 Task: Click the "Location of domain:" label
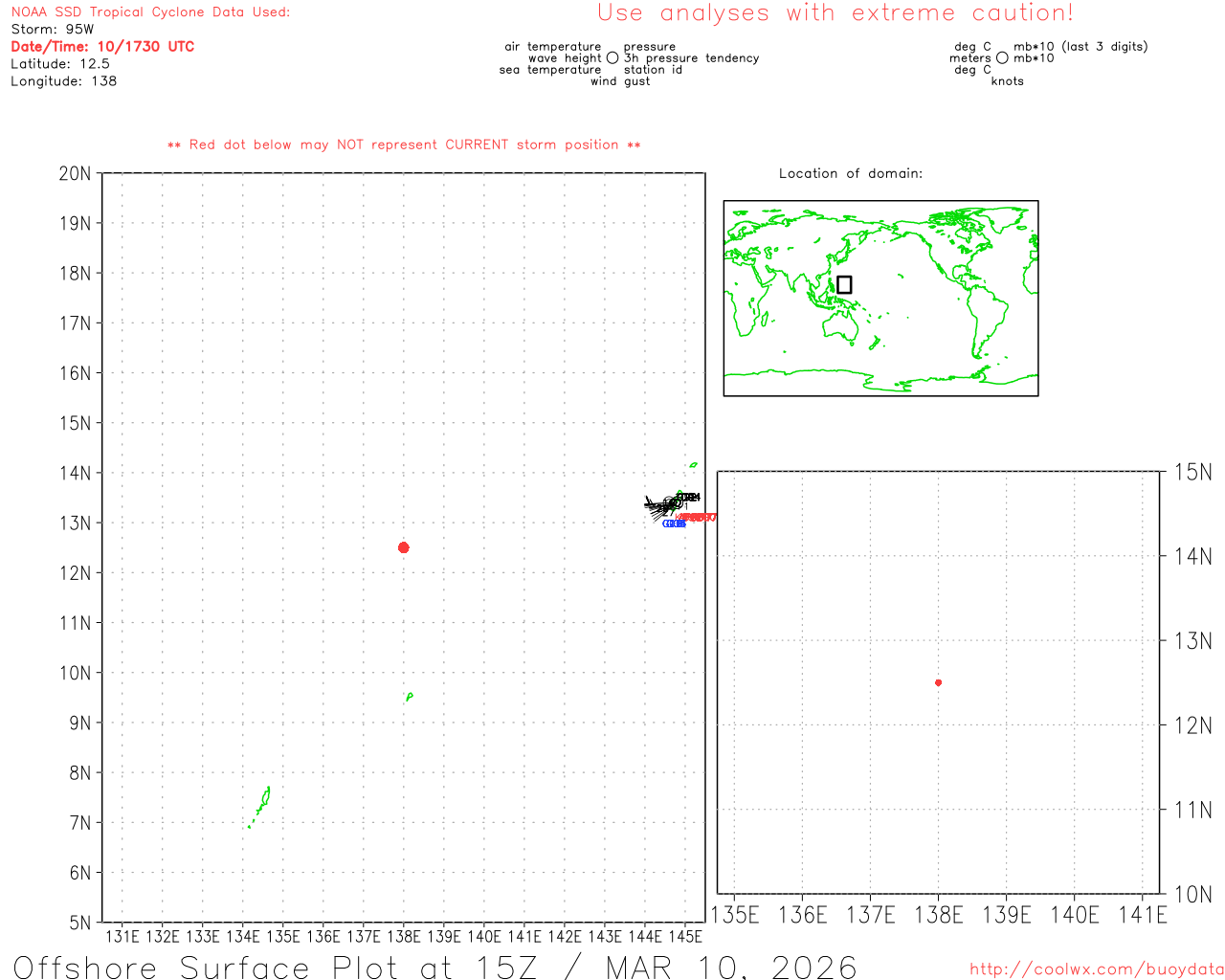[x=851, y=173]
